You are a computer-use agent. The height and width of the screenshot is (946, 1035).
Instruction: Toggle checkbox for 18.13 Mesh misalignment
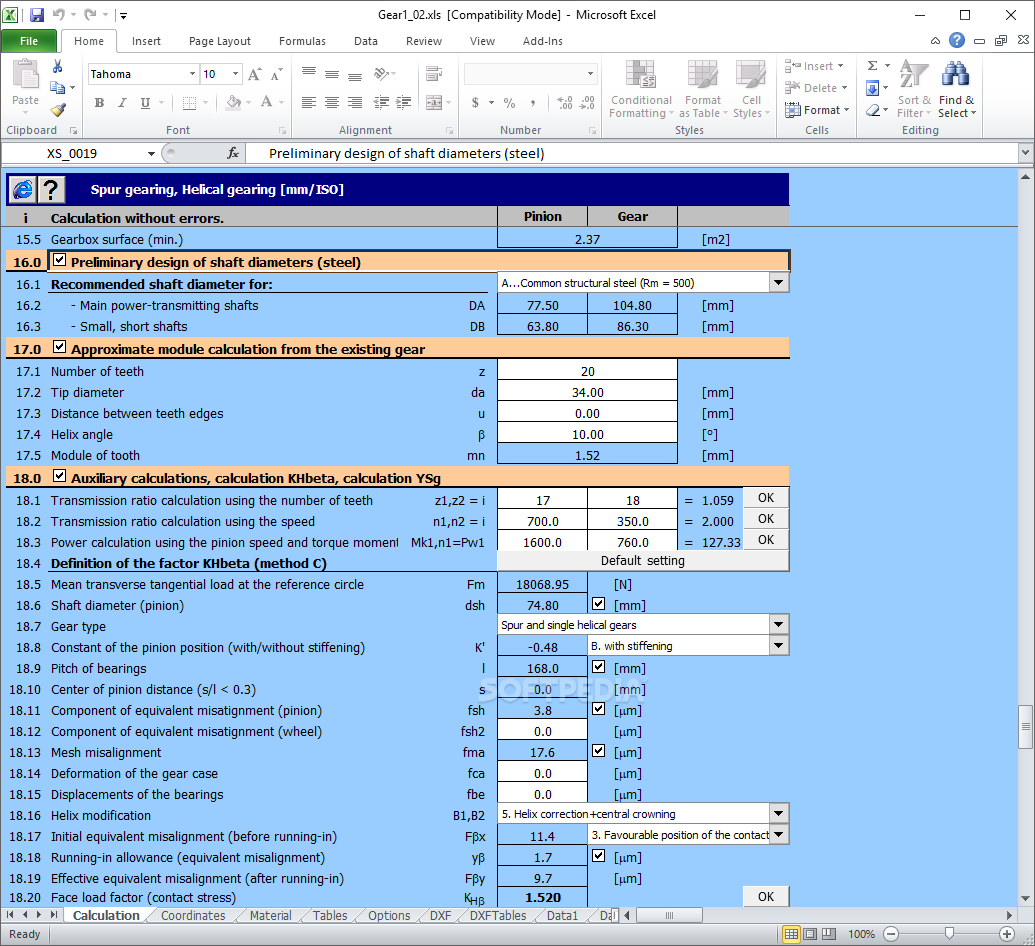pyautogui.click(x=599, y=751)
